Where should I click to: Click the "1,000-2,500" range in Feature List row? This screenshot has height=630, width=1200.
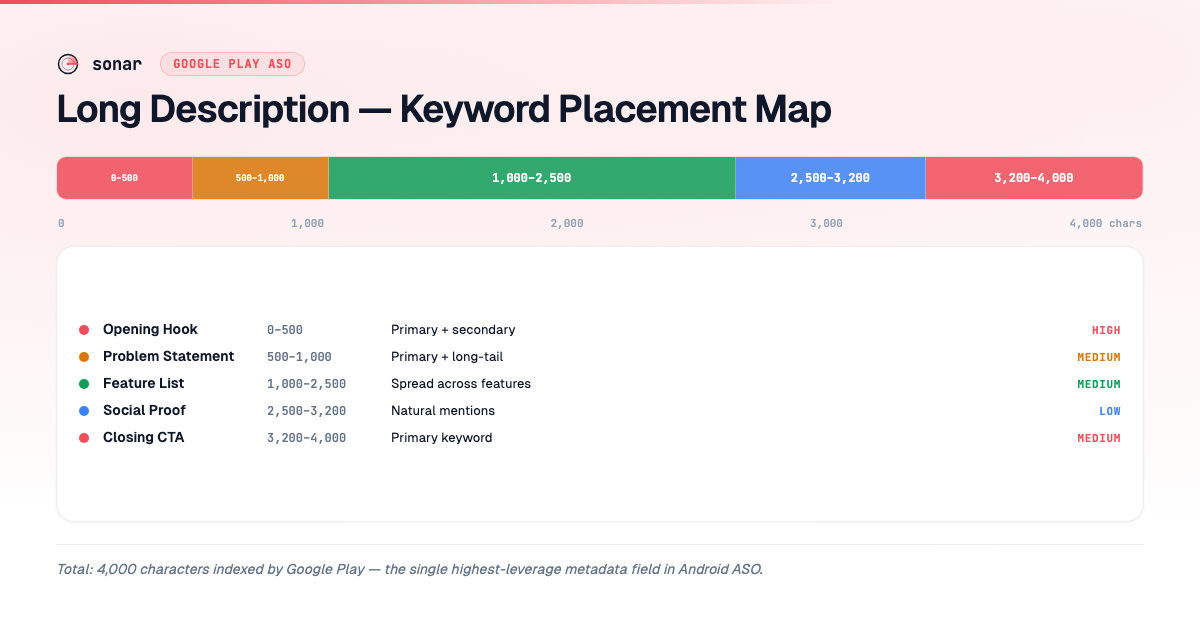[x=306, y=384]
